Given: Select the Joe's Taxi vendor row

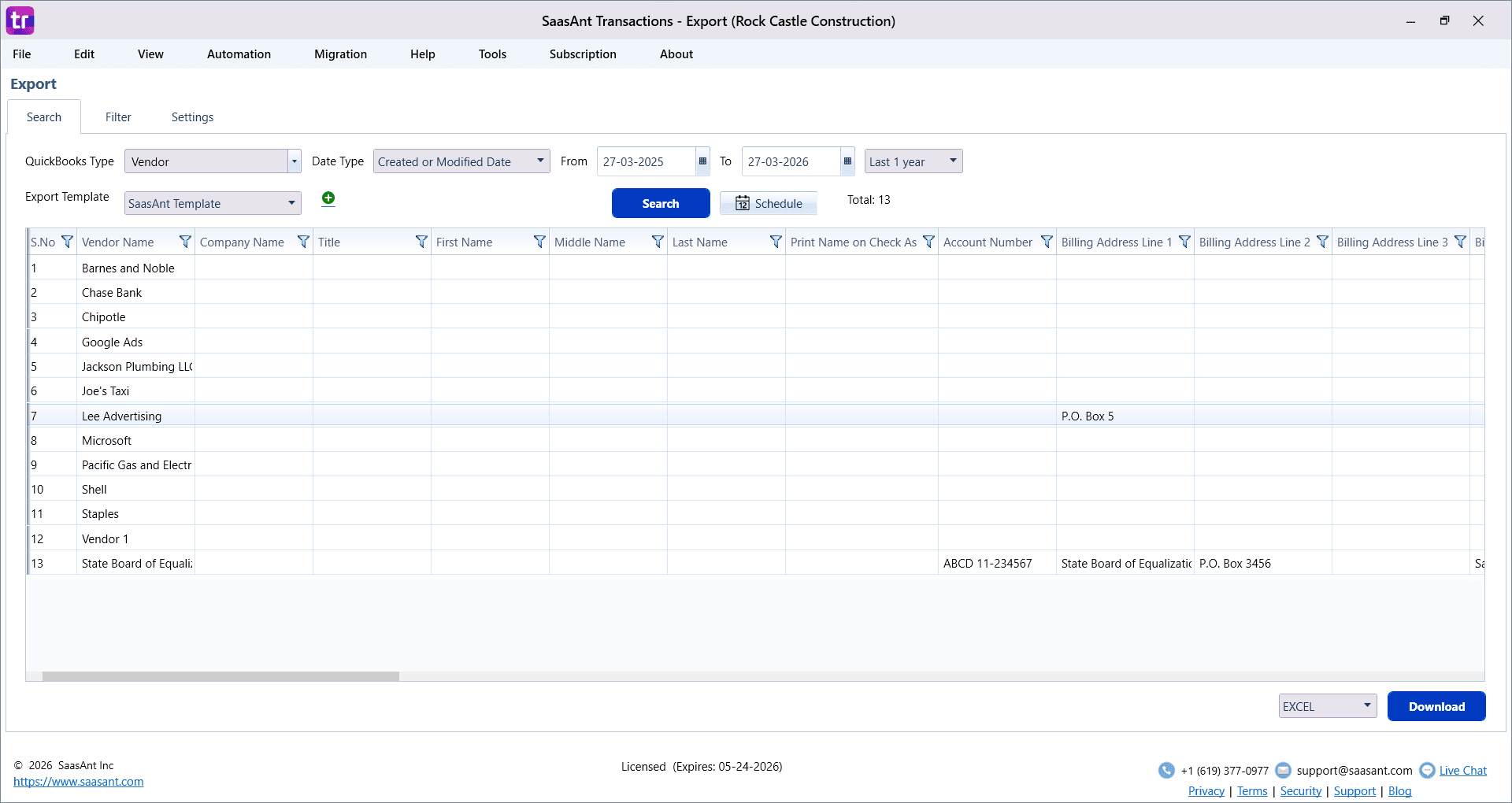Looking at the screenshot, I should (x=756, y=390).
